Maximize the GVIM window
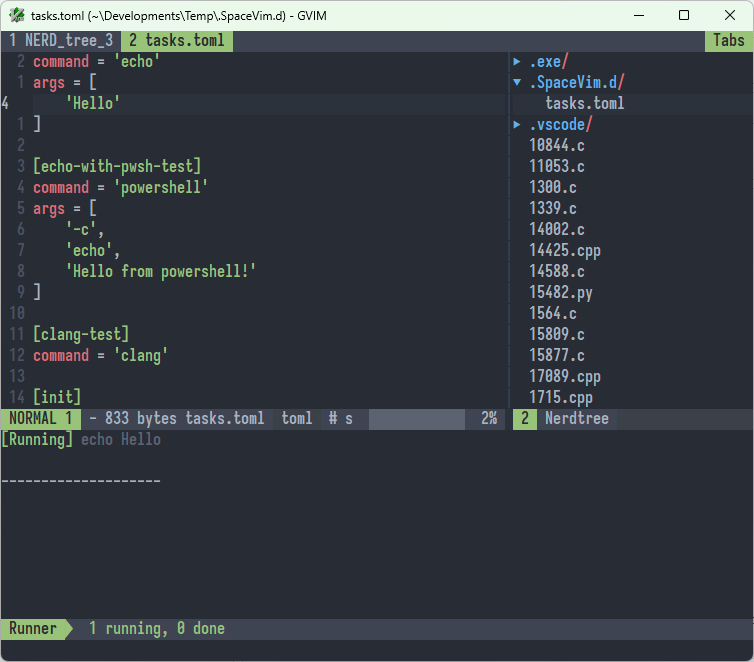Viewport: 754px width, 662px height. [x=684, y=15]
